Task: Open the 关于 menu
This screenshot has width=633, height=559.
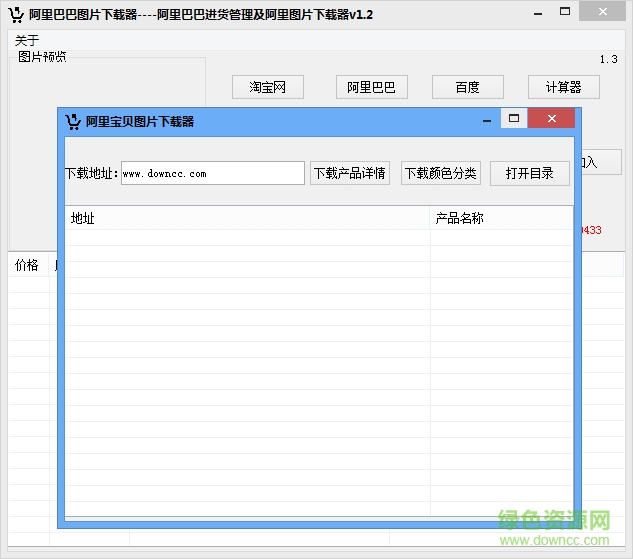Action: point(27,40)
